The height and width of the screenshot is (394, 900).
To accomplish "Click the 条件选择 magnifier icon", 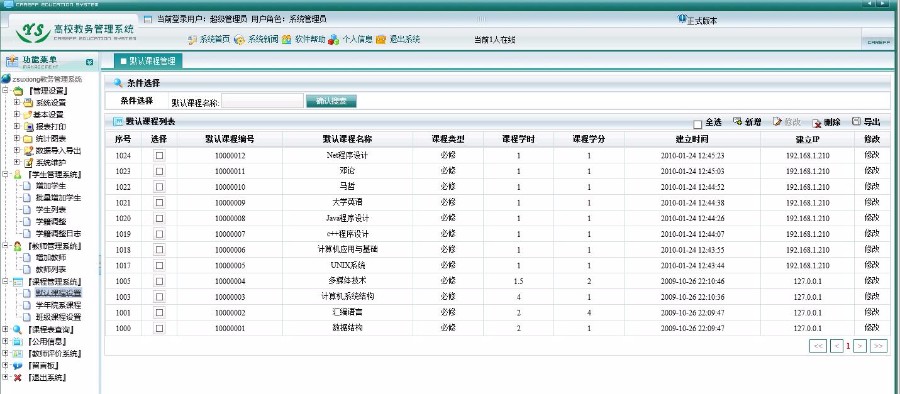I will tap(118, 83).
